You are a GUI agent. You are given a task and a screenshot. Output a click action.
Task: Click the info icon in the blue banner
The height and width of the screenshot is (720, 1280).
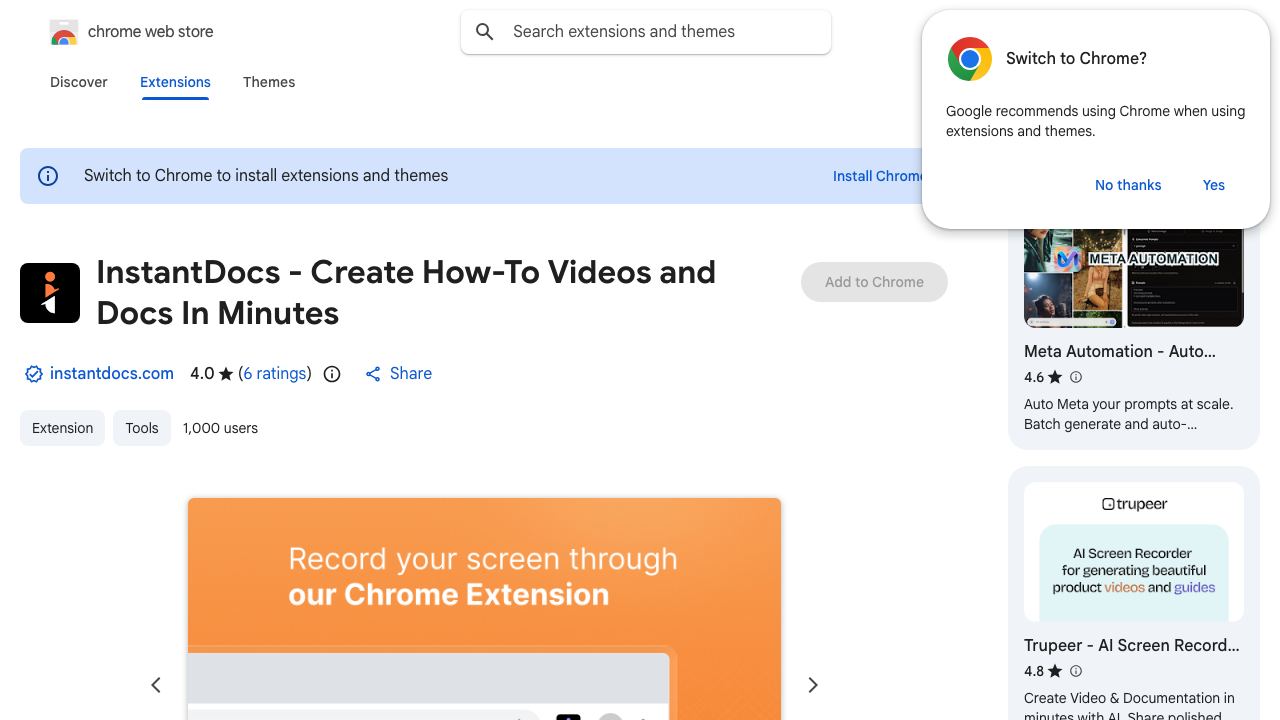pyautogui.click(x=48, y=176)
